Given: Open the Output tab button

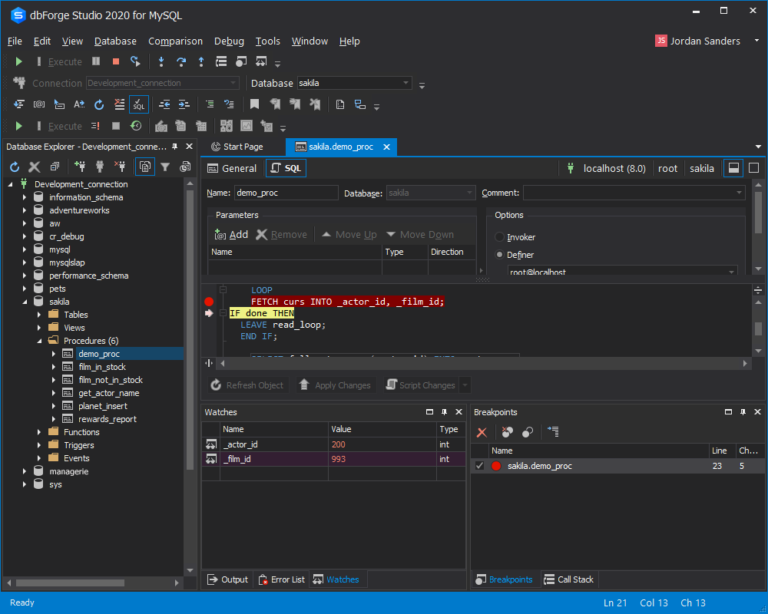Looking at the screenshot, I should 228,580.
